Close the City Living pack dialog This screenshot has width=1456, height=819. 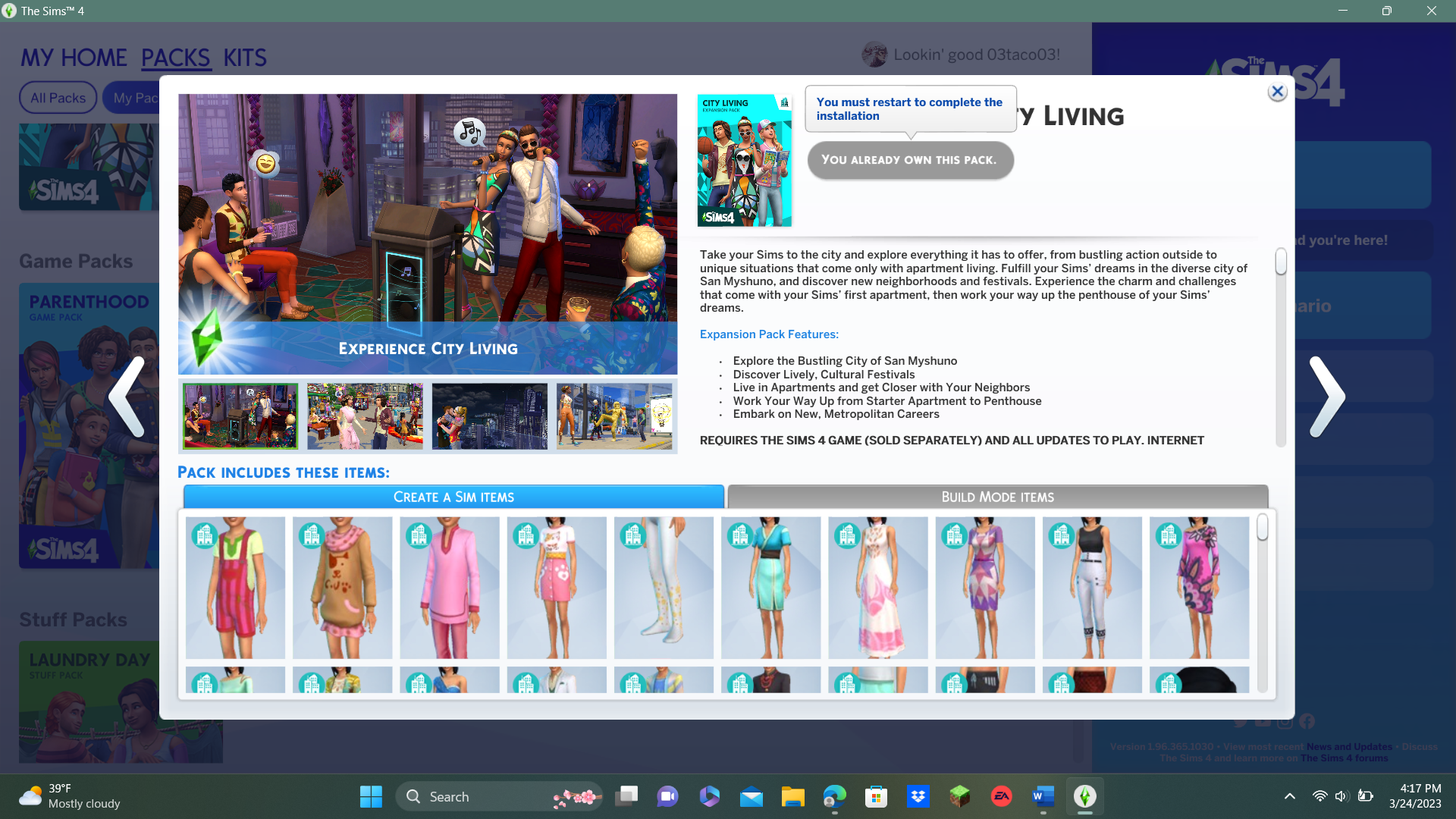tap(1277, 92)
